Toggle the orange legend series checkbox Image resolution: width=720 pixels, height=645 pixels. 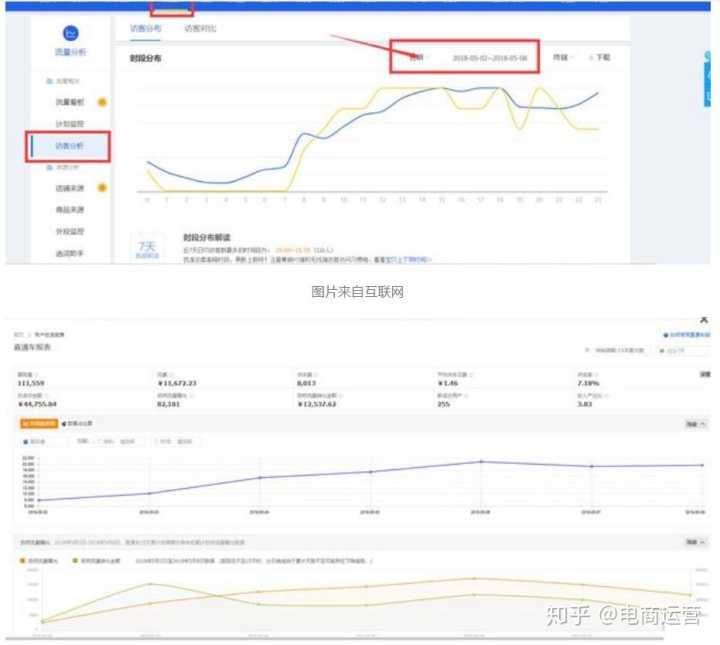click(x=23, y=561)
